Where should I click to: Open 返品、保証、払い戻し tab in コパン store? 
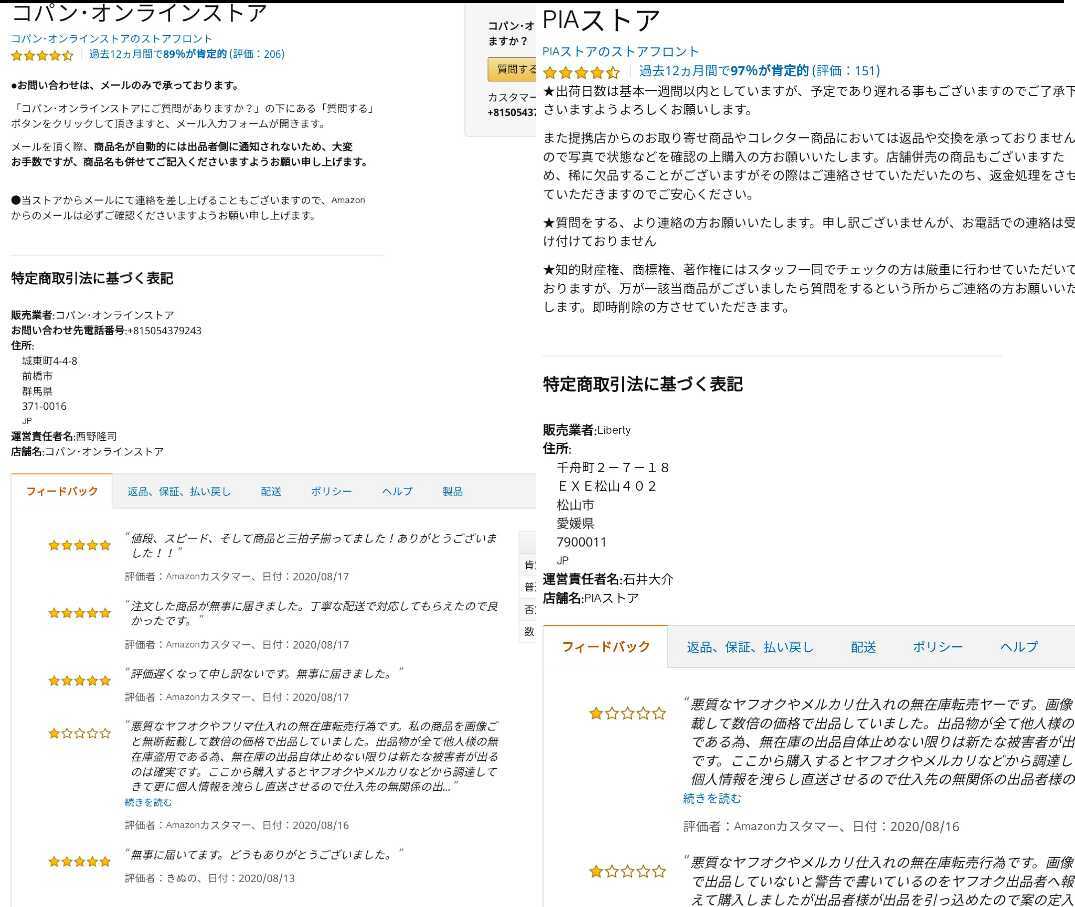pos(179,492)
